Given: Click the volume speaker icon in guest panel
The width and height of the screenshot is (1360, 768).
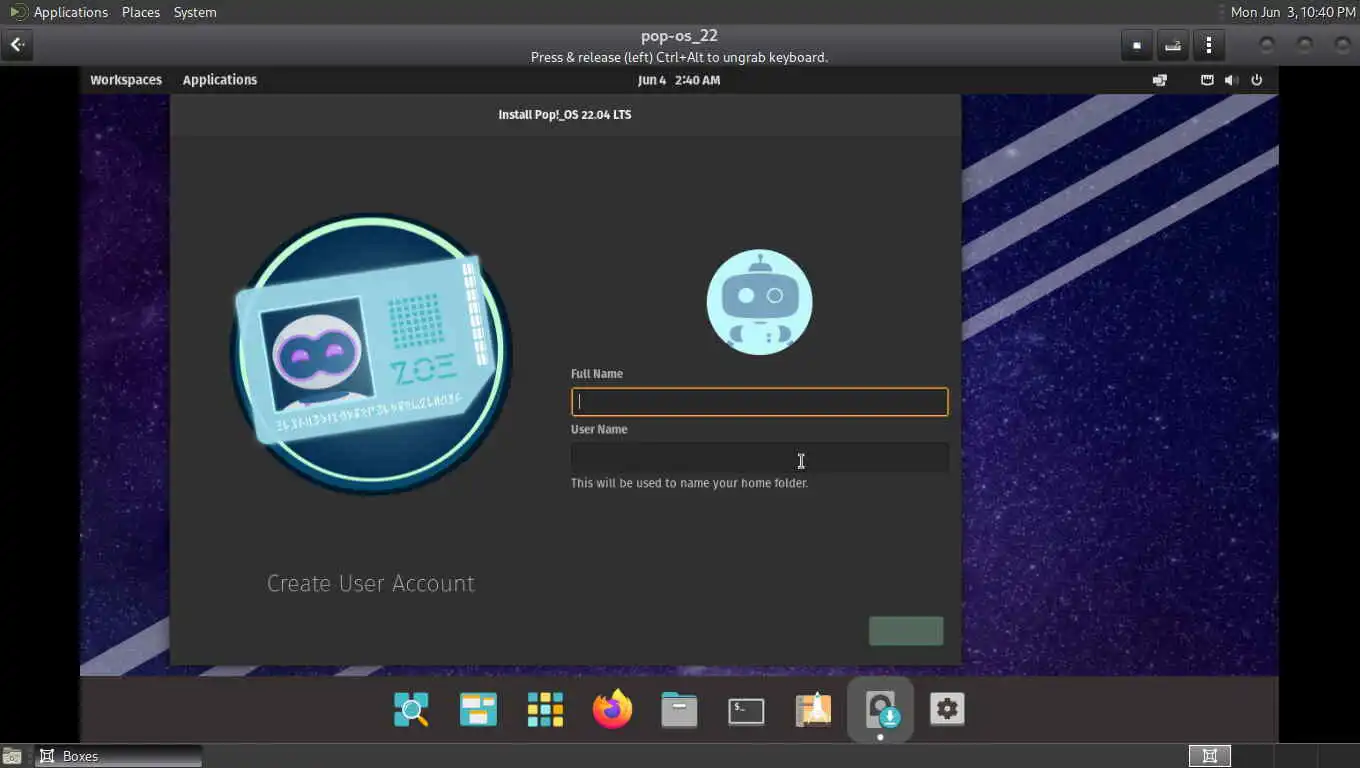Looking at the screenshot, I should coord(1232,80).
